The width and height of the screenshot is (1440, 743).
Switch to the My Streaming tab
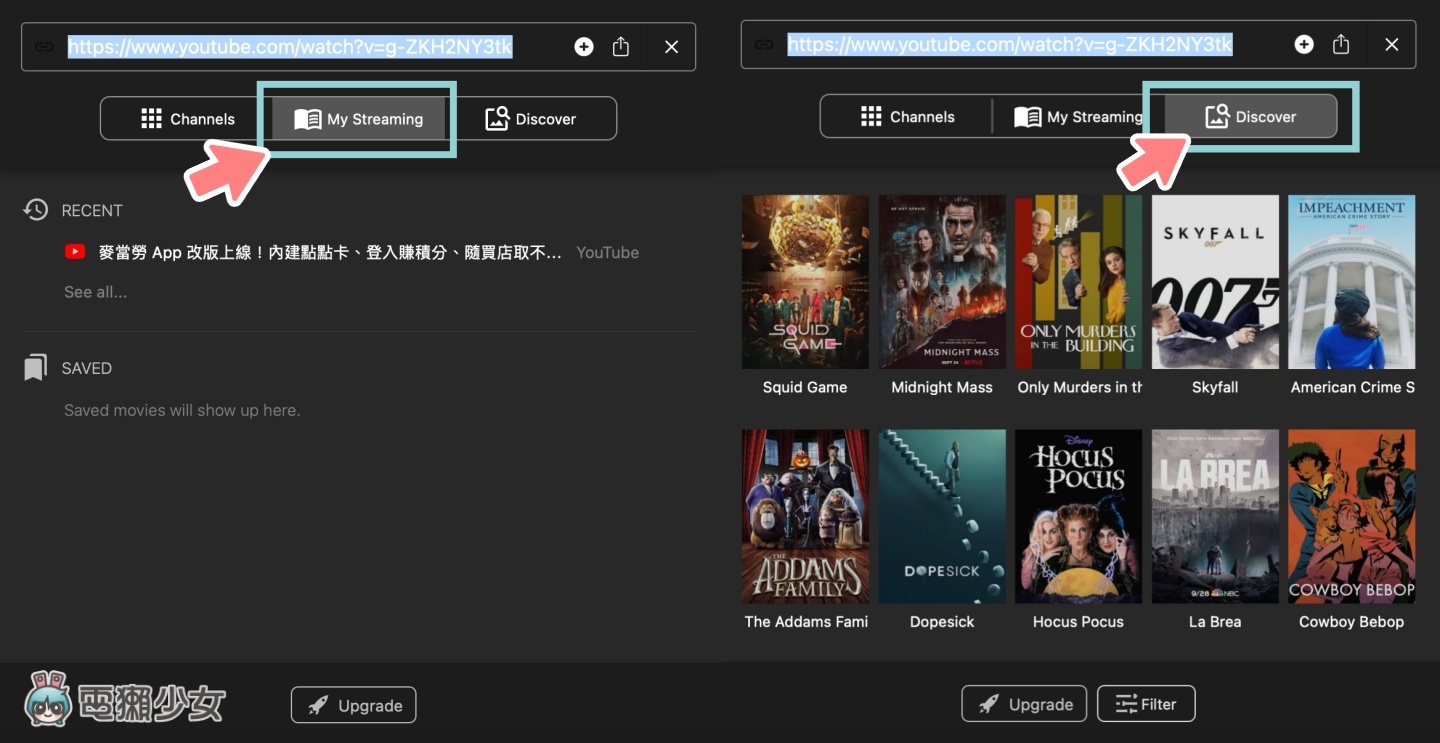tap(357, 118)
